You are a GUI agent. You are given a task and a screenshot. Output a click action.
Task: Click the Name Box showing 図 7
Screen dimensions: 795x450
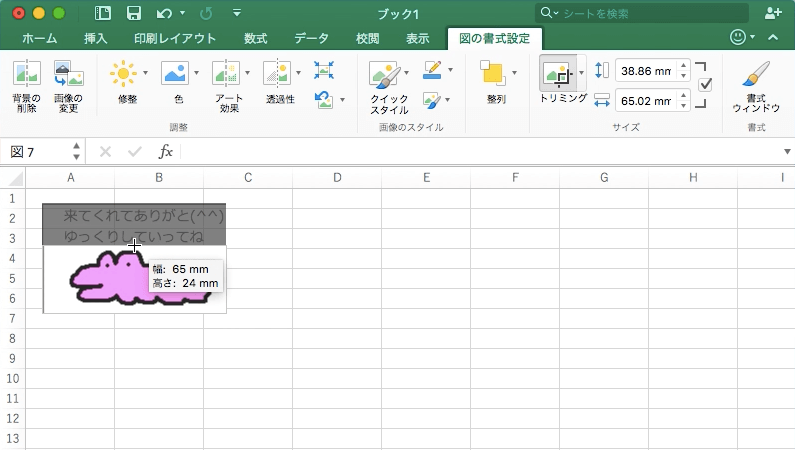tap(38, 152)
